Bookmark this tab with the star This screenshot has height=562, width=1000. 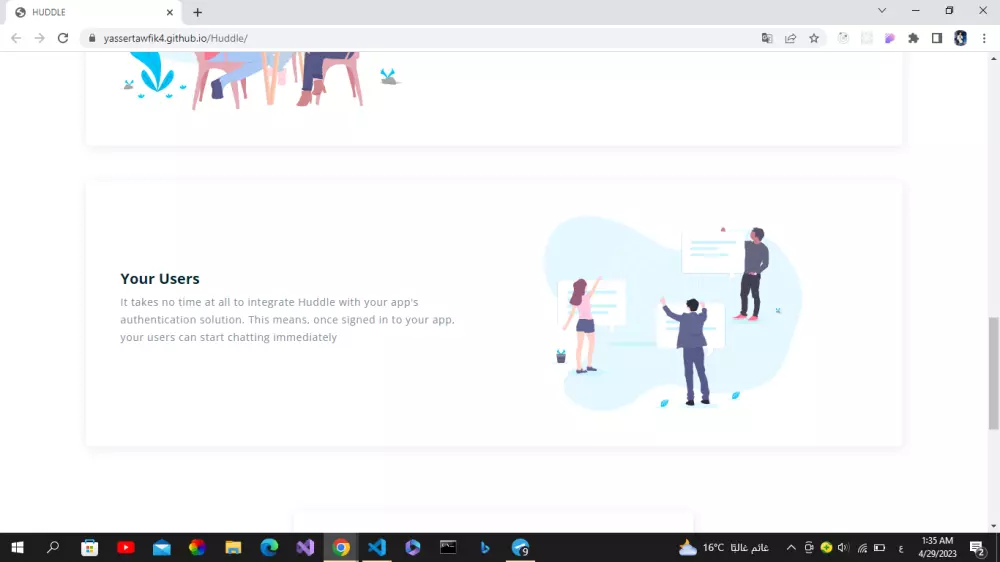point(814,38)
